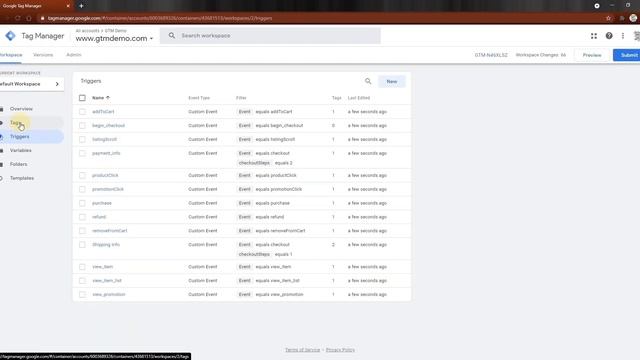
Task: Open the payment_info trigger
Action: click(x=106, y=153)
